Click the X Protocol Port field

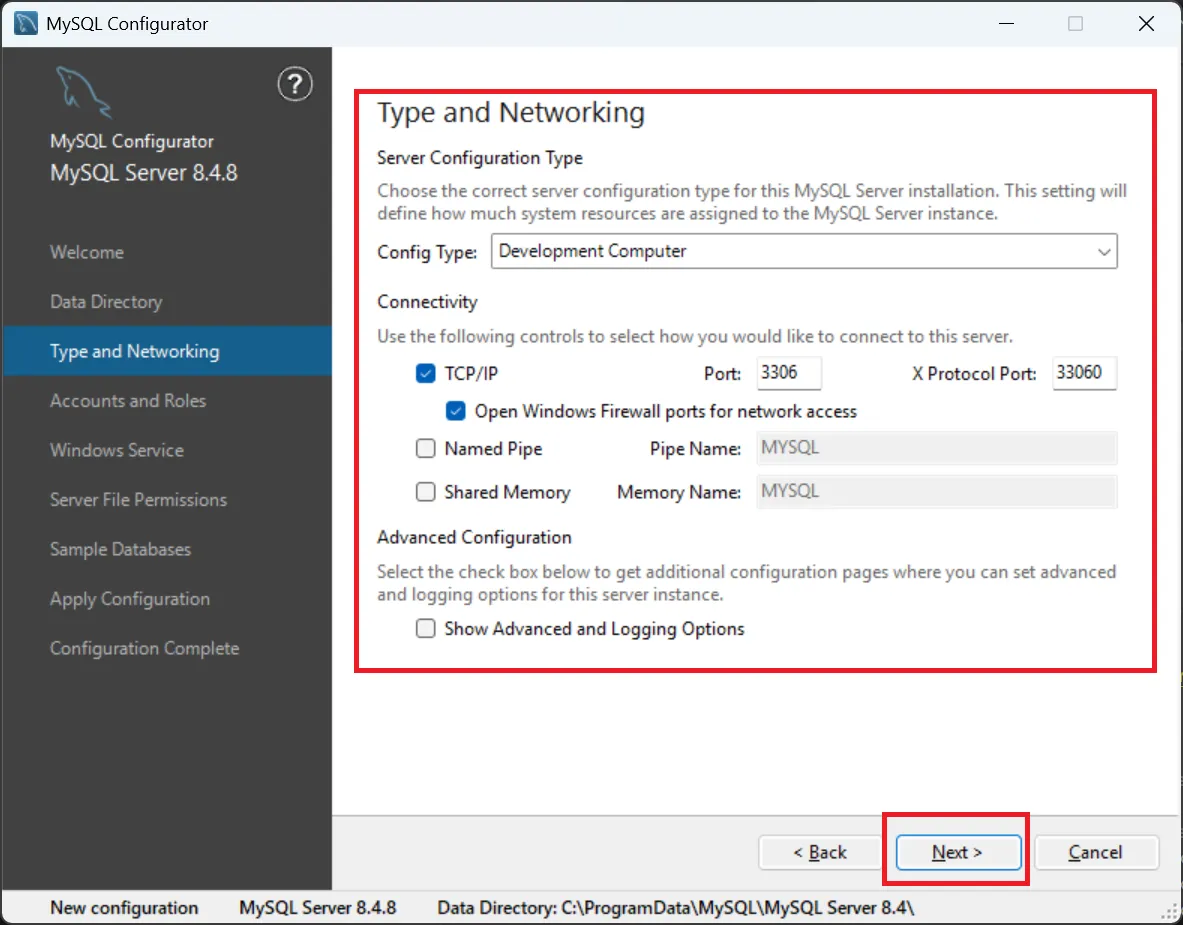coord(1083,373)
